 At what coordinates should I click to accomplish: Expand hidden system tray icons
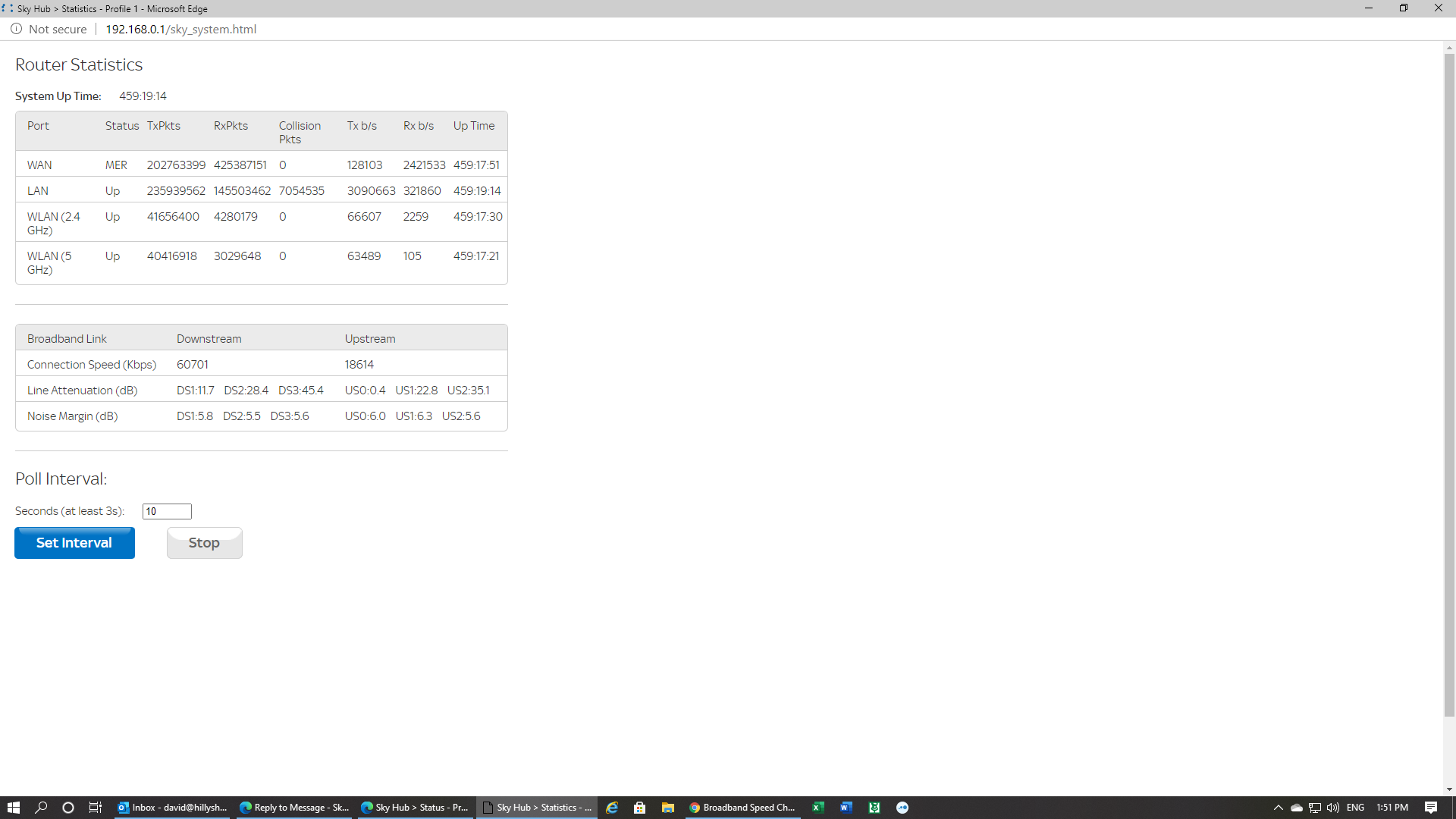click(x=1278, y=808)
